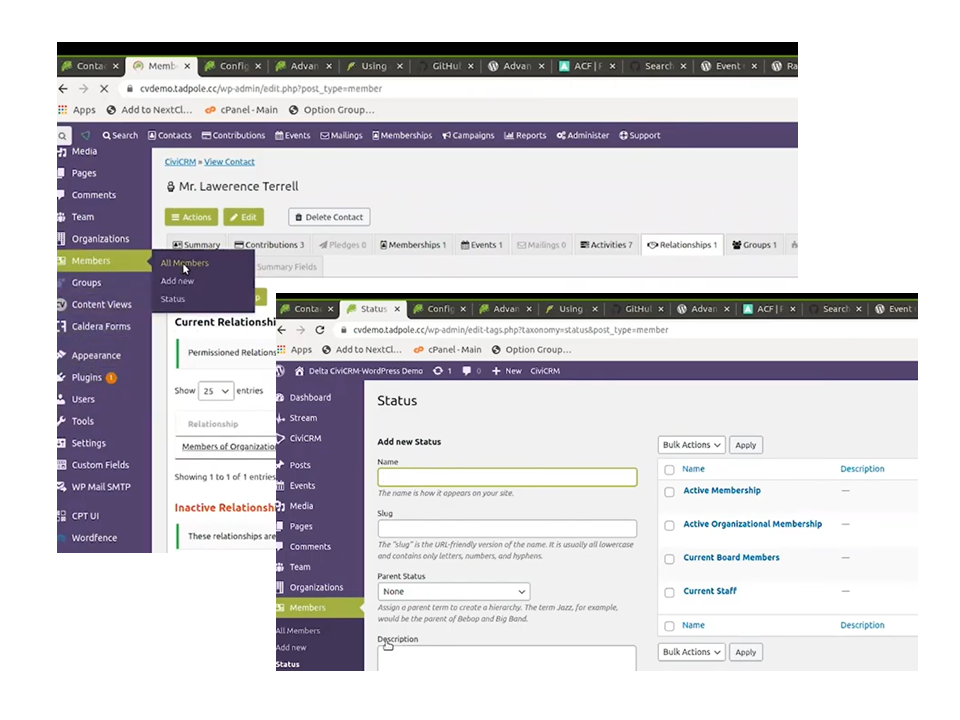Open the Members of Organization relationship link
960x720 pixels.
point(228,447)
